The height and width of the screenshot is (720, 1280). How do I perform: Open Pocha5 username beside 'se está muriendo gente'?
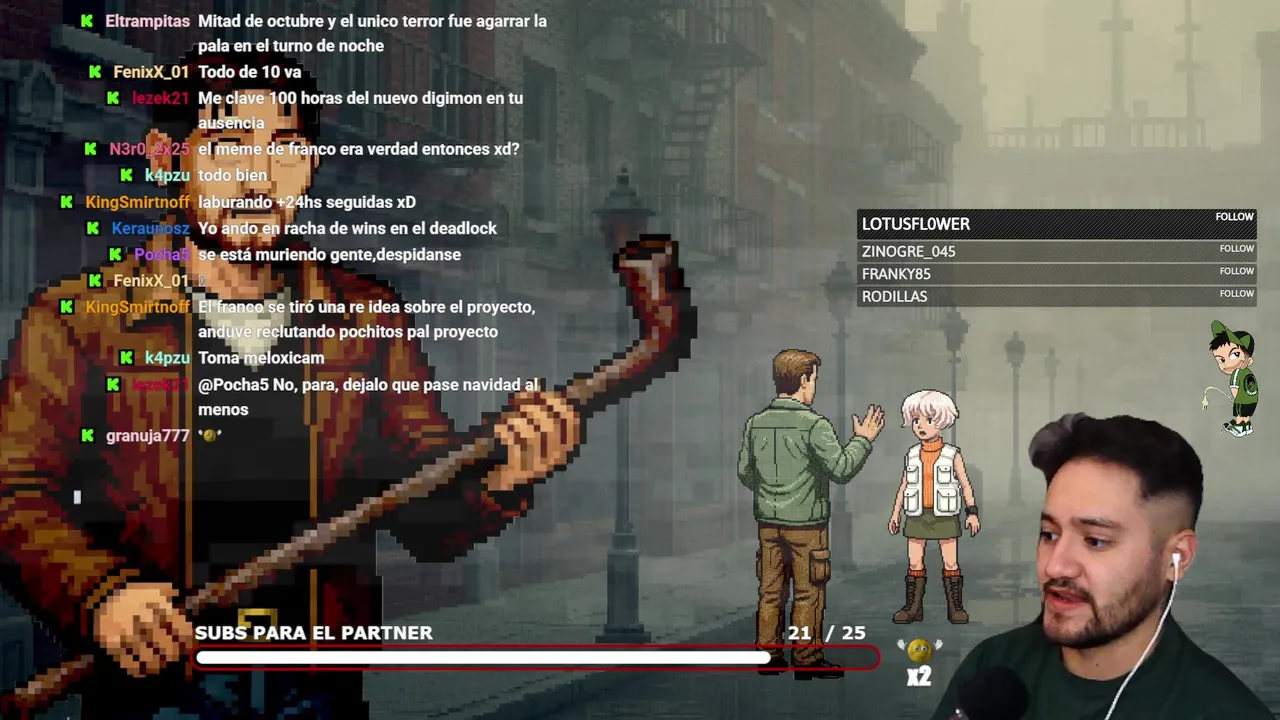[x=162, y=254]
